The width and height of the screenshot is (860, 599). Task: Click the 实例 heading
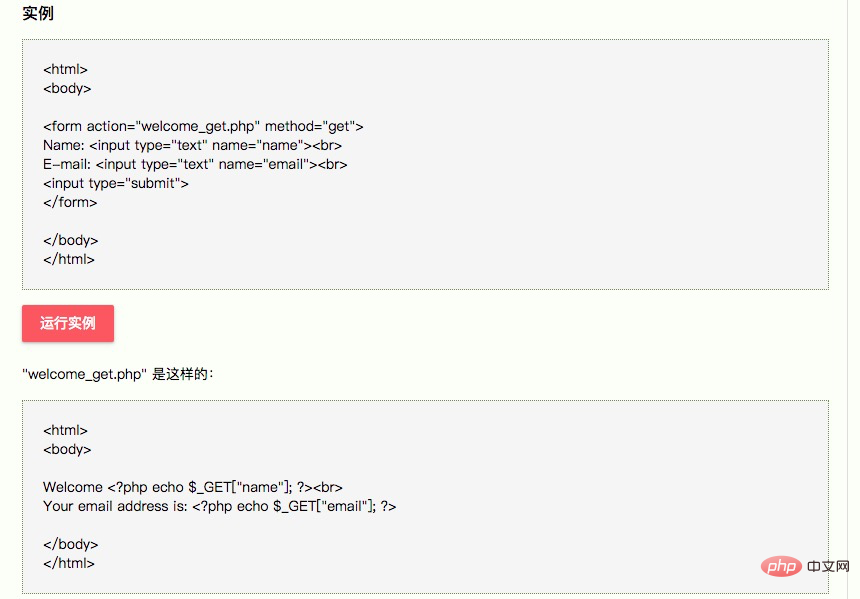click(x=38, y=13)
